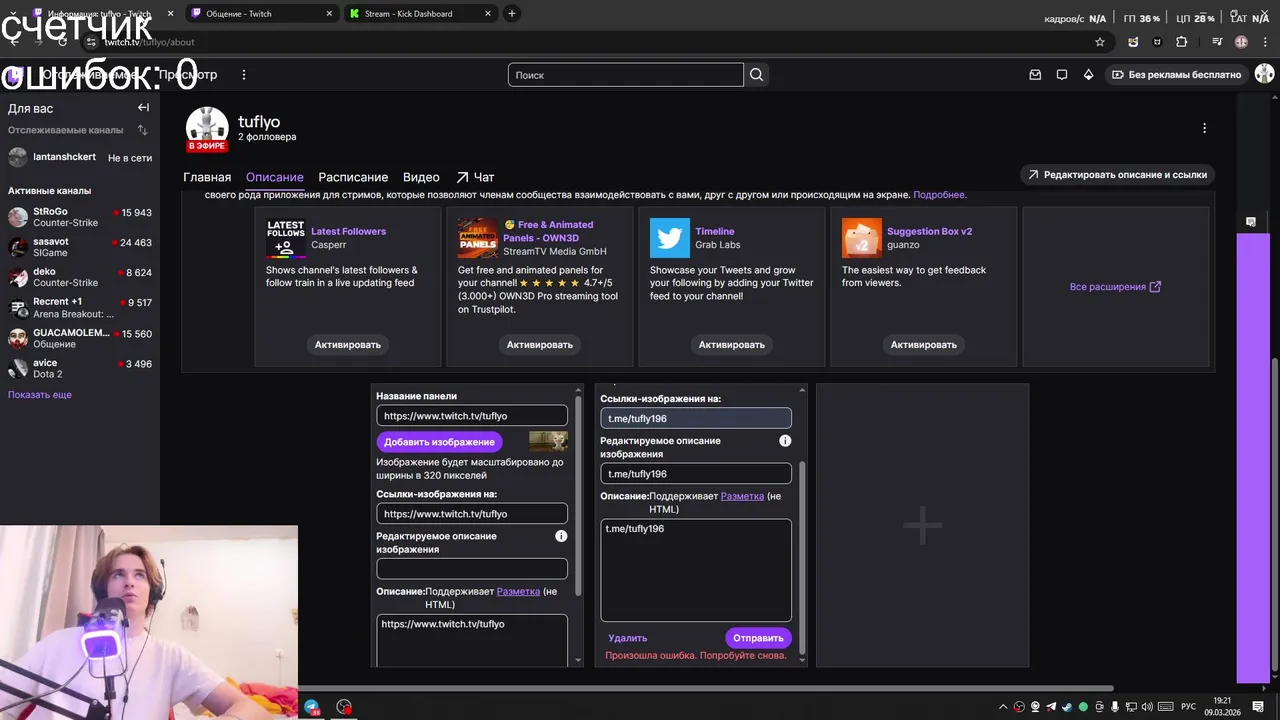This screenshot has width=1280, height=720.
Task: Open OBS from the taskbar
Action: [x=344, y=707]
